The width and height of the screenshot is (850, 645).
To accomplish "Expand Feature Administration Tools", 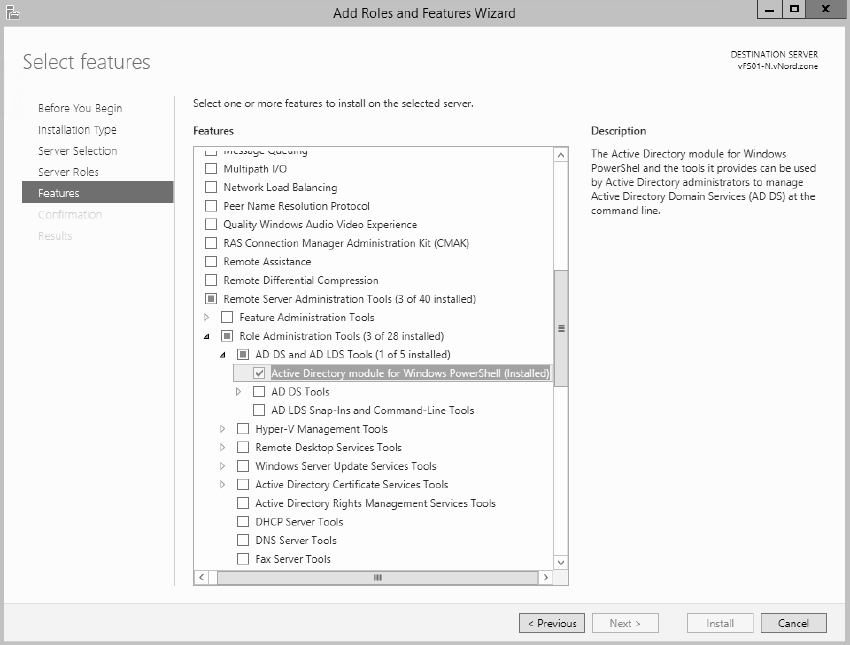I will (207, 317).
